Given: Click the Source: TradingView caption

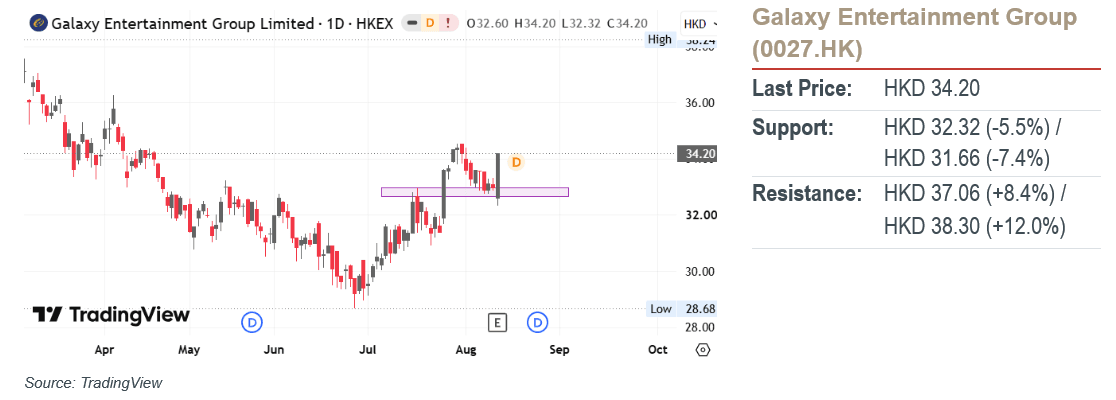Looking at the screenshot, I should point(93,383).
